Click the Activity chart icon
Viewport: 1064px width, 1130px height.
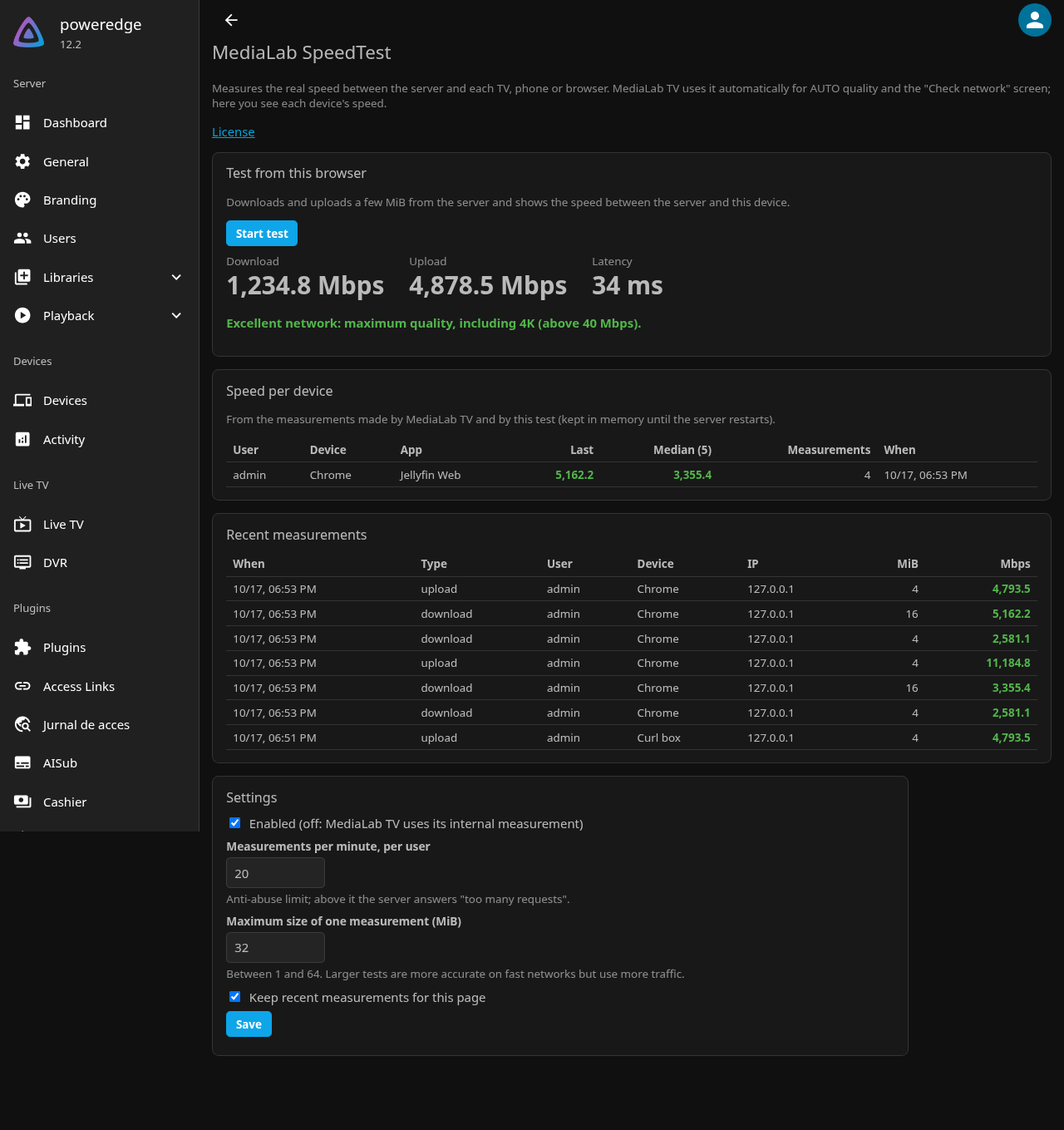pyautogui.click(x=22, y=439)
